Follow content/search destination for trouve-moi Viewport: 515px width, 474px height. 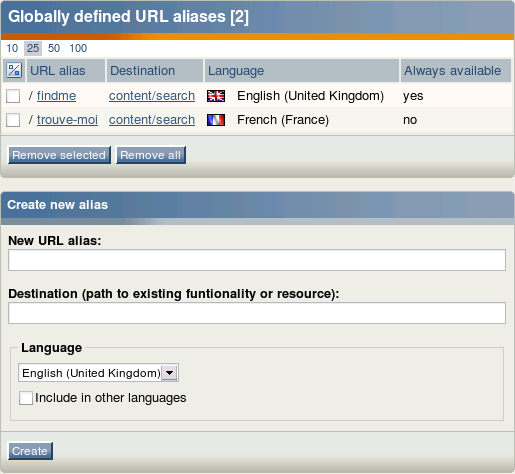tap(152, 120)
